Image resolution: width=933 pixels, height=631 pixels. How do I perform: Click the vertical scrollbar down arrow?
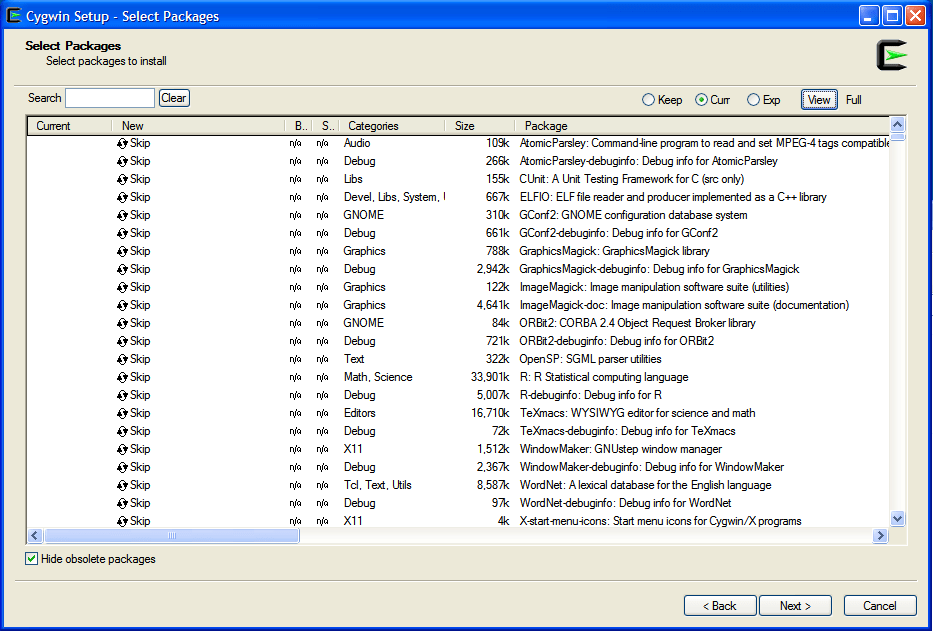897,519
